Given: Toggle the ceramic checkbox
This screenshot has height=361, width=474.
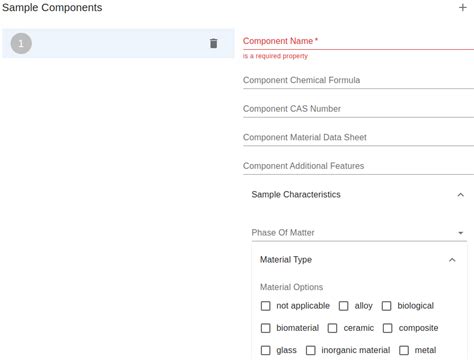Looking at the screenshot, I should (x=332, y=328).
